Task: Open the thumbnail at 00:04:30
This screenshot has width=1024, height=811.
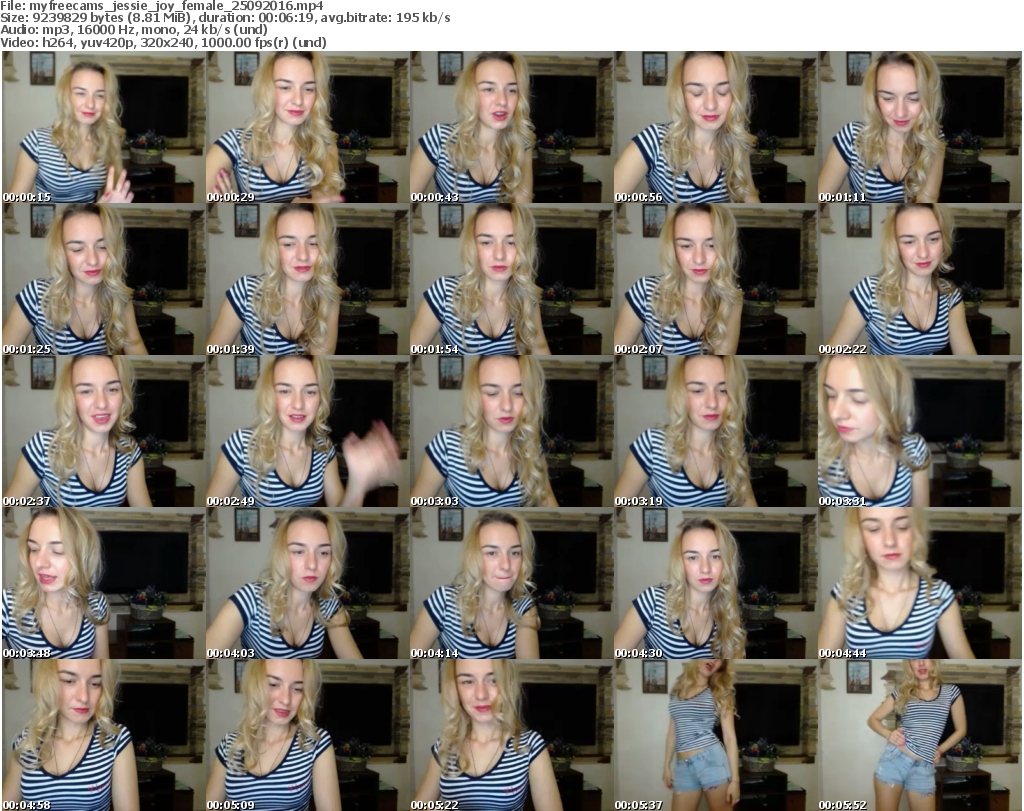Action: coord(715,583)
